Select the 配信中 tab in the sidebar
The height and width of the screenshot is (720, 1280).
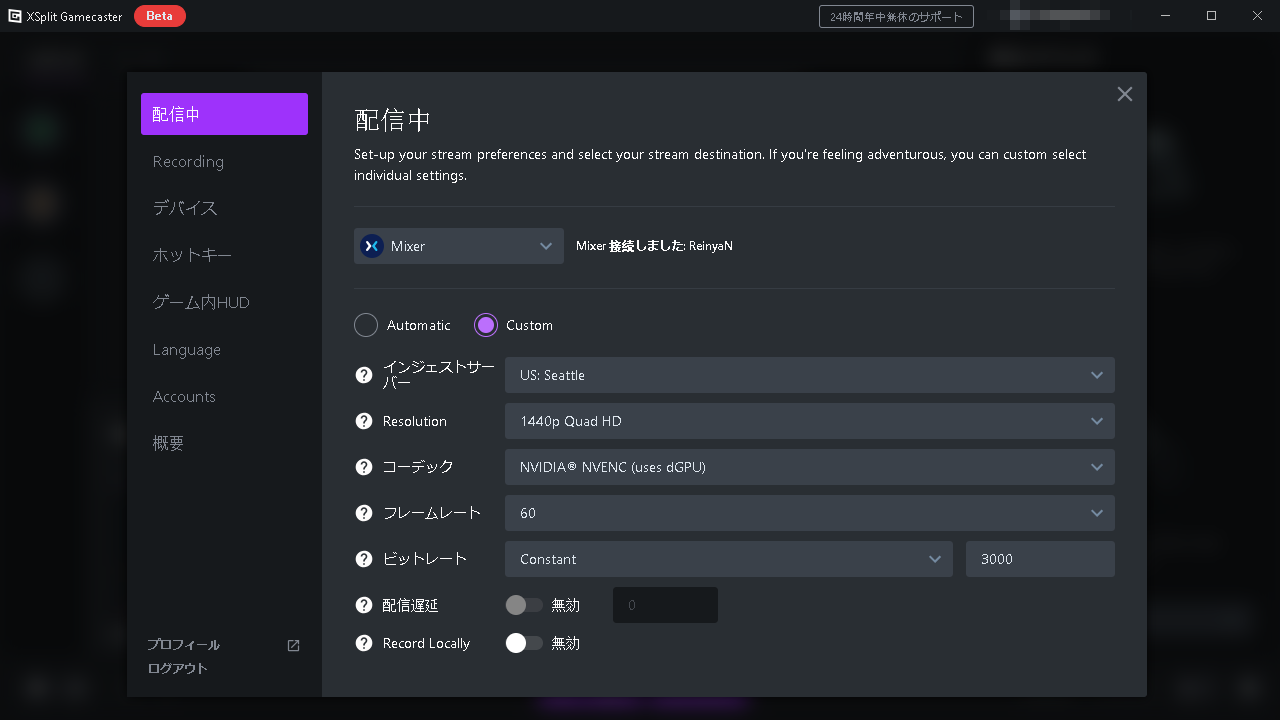[x=224, y=114]
